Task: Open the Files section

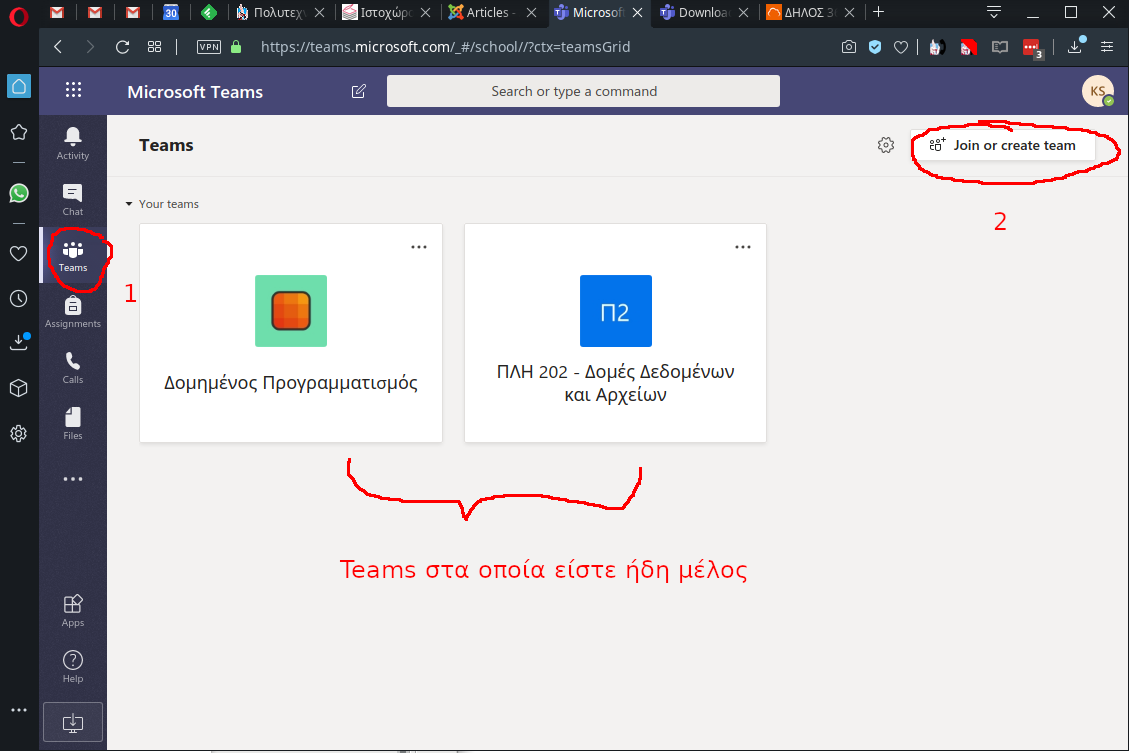Action: coord(73,422)
